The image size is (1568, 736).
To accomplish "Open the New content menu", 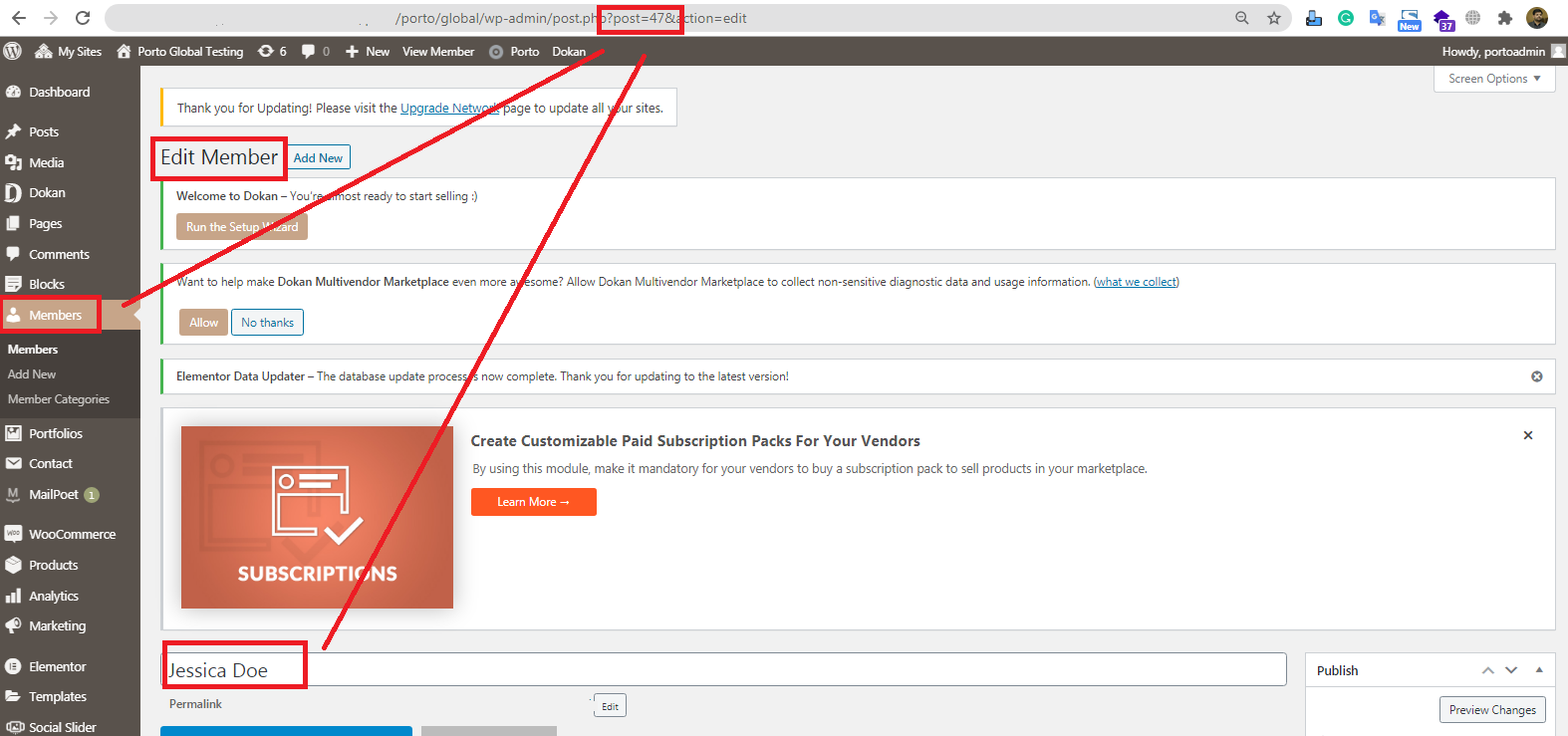I will click(368, 51).
